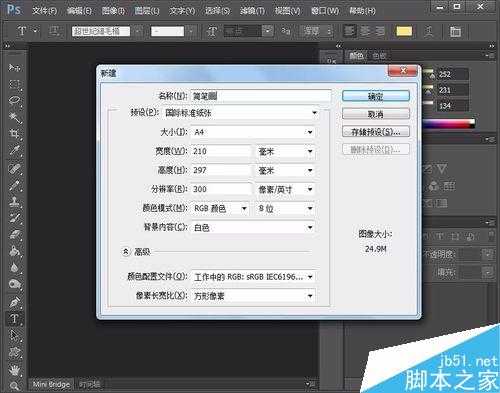Click the 取消 button in dialog

click(x=376, y=114)
